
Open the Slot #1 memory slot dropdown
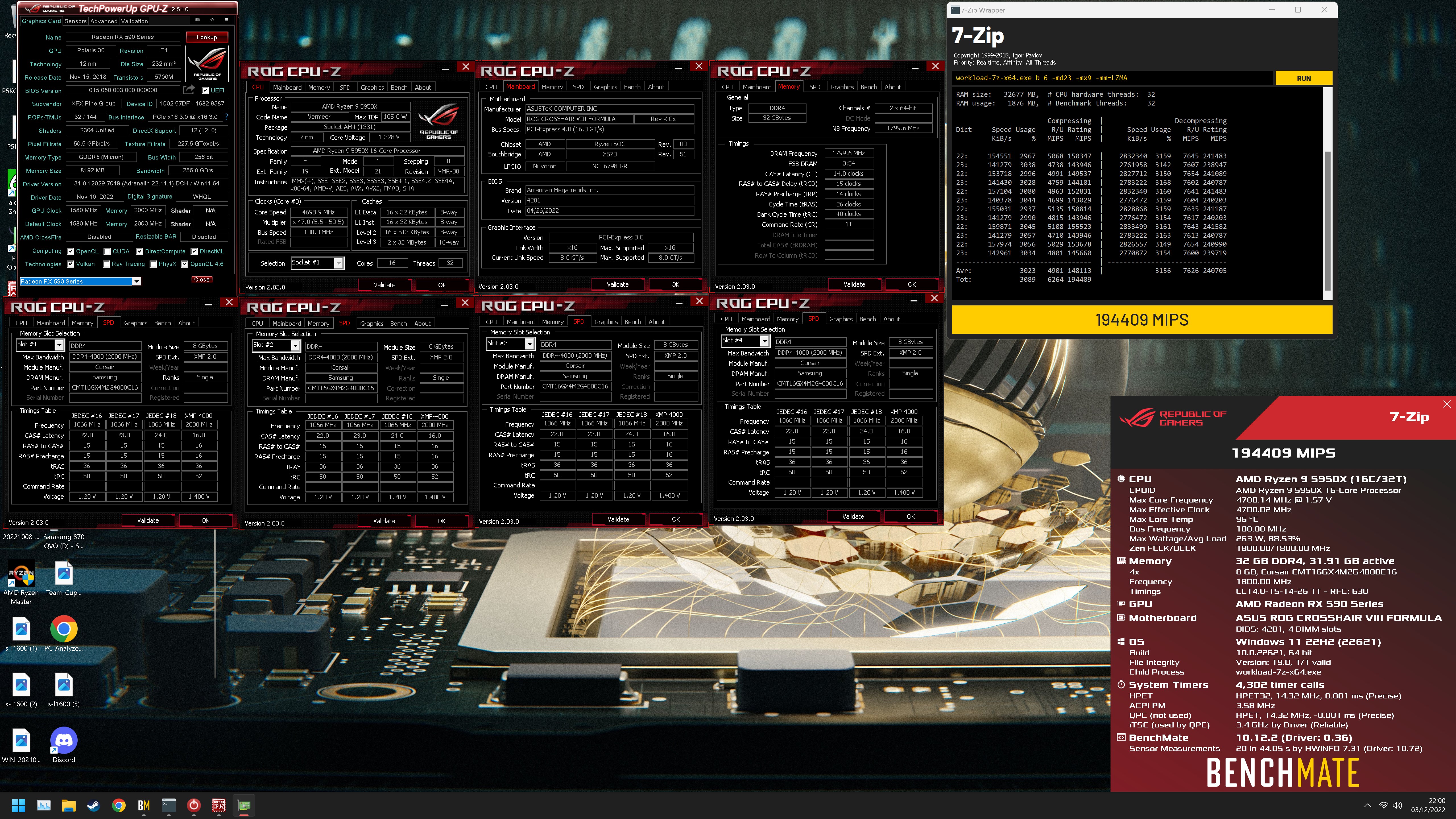click(x=40, y=345)
